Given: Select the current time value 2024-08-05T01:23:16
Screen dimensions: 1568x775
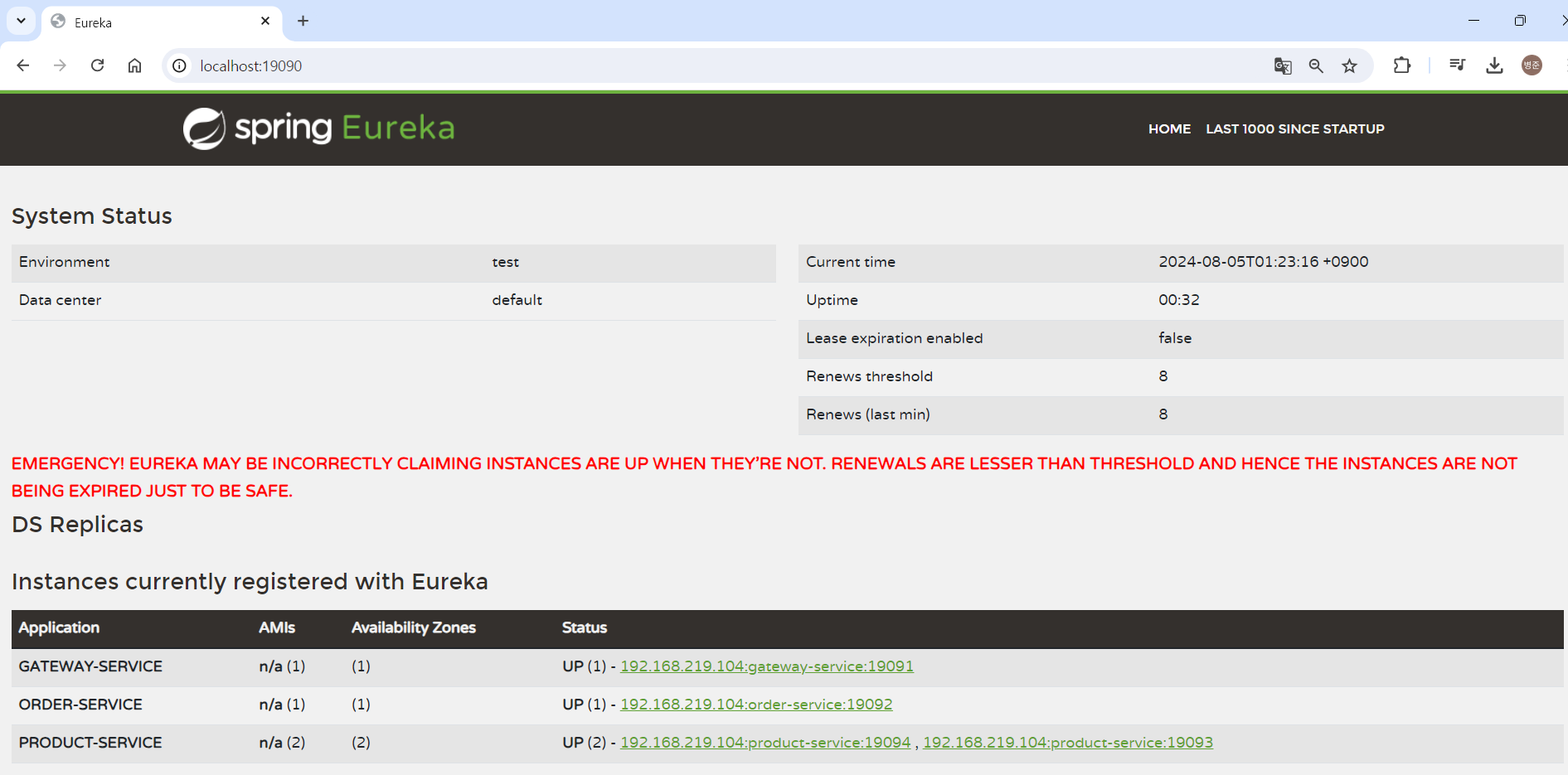Looking at the screenshot, I should click(1263, 262).
